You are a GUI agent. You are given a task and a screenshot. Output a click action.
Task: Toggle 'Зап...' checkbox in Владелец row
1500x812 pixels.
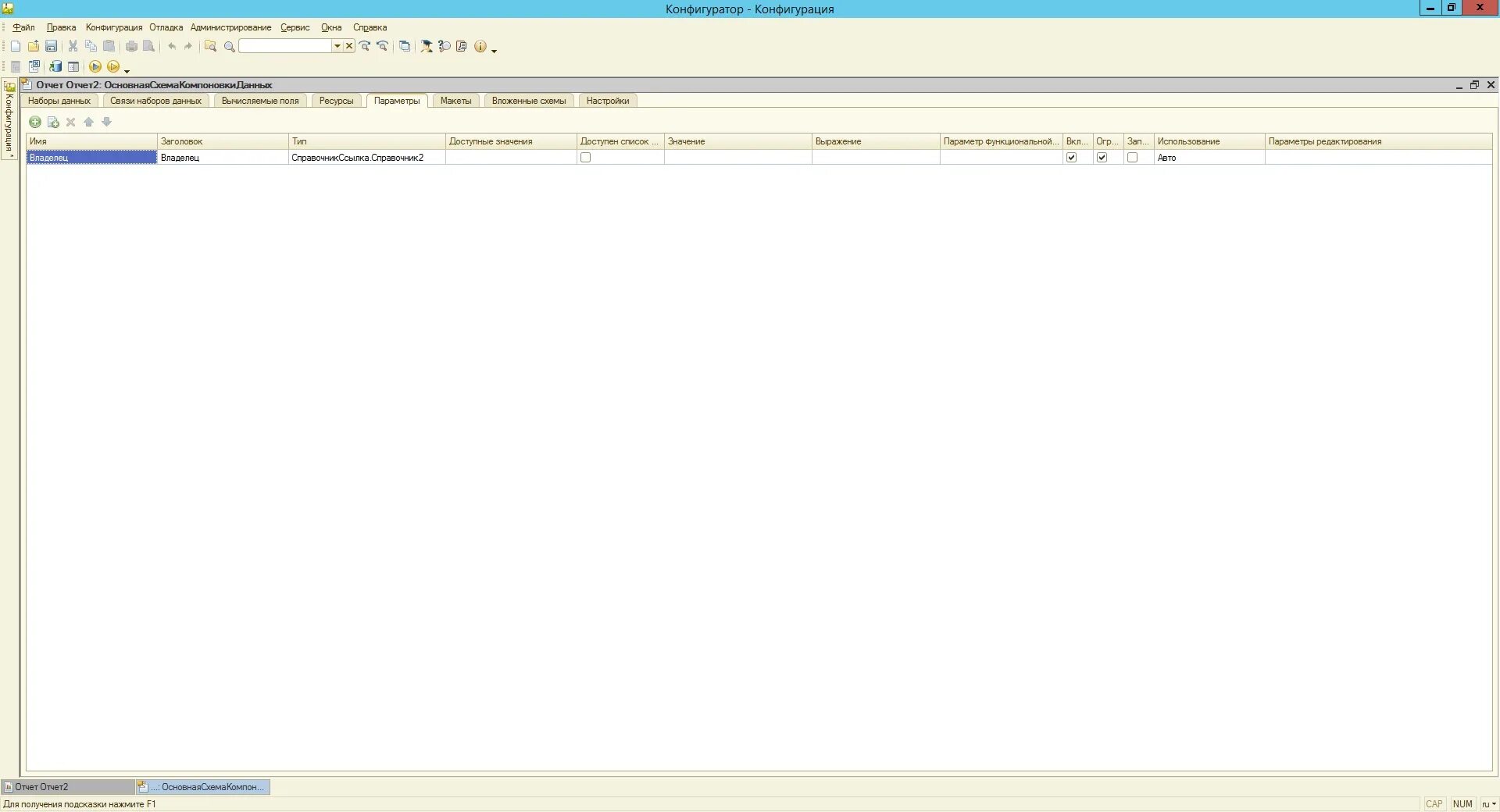coord(1133,158)
